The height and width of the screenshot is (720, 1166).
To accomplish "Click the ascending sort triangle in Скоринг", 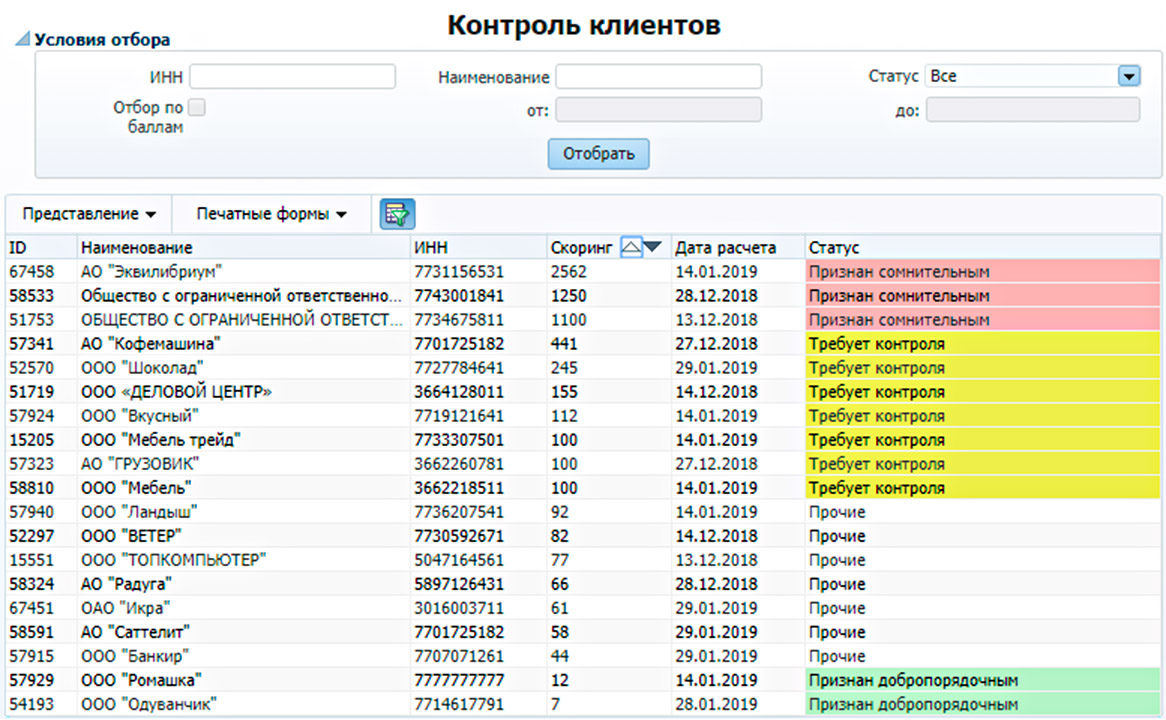I will click(631, 247).
